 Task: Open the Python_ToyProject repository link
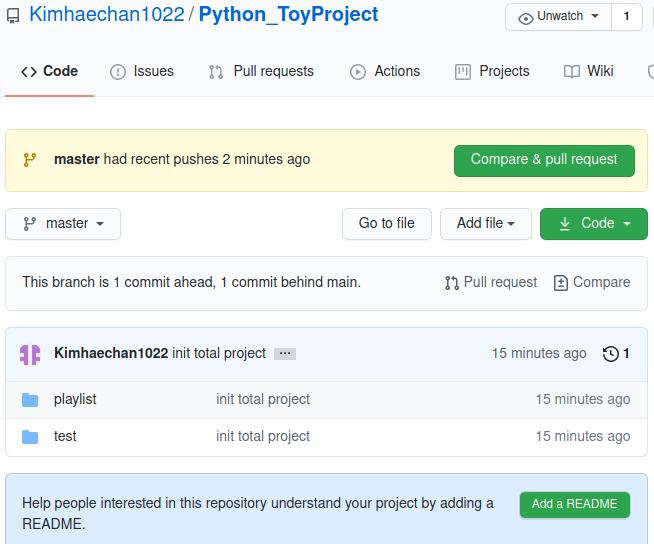pyautogui.click(x=289, y=15)
